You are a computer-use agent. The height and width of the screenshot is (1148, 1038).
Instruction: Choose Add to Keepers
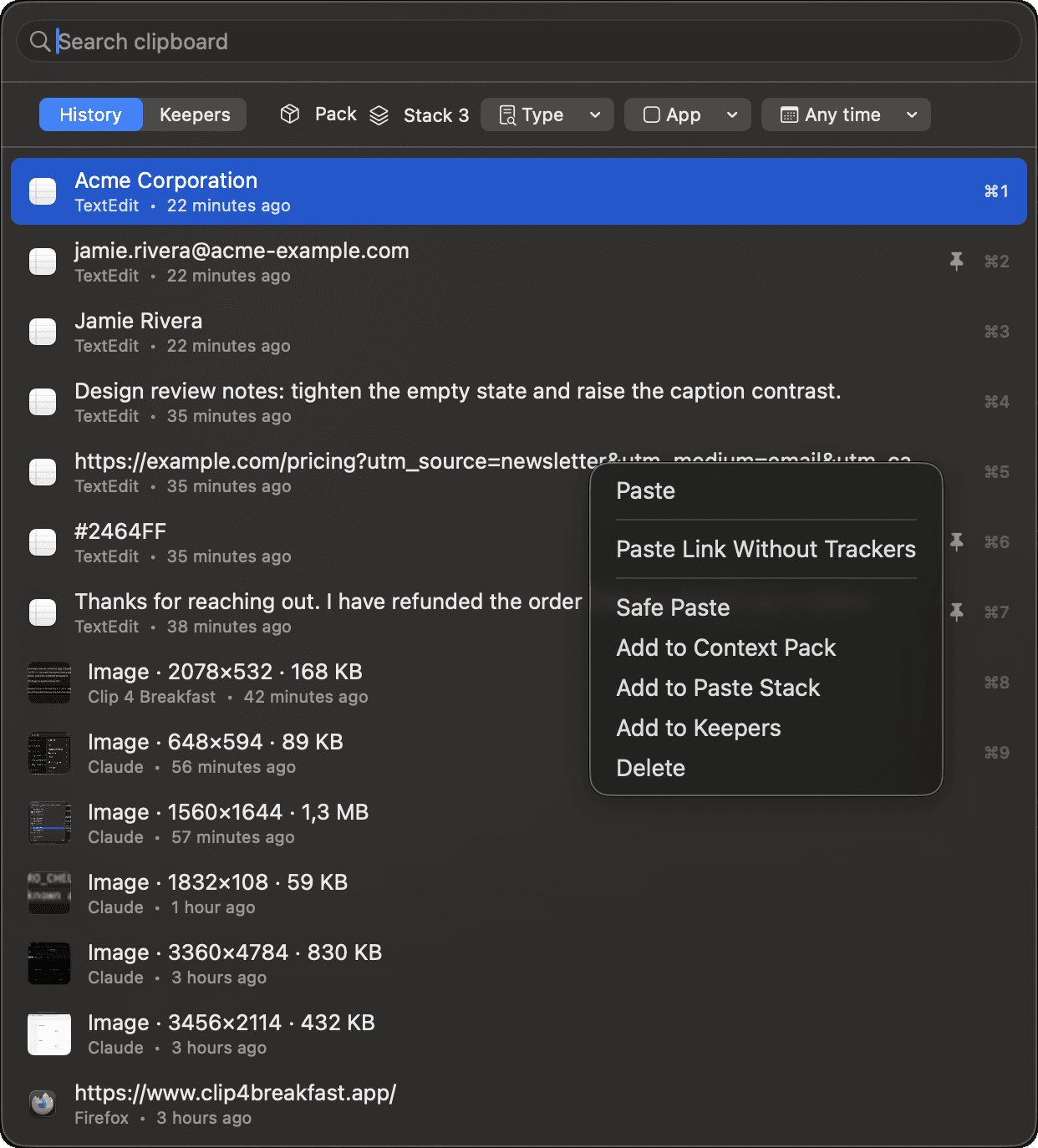tap(766, 728)
